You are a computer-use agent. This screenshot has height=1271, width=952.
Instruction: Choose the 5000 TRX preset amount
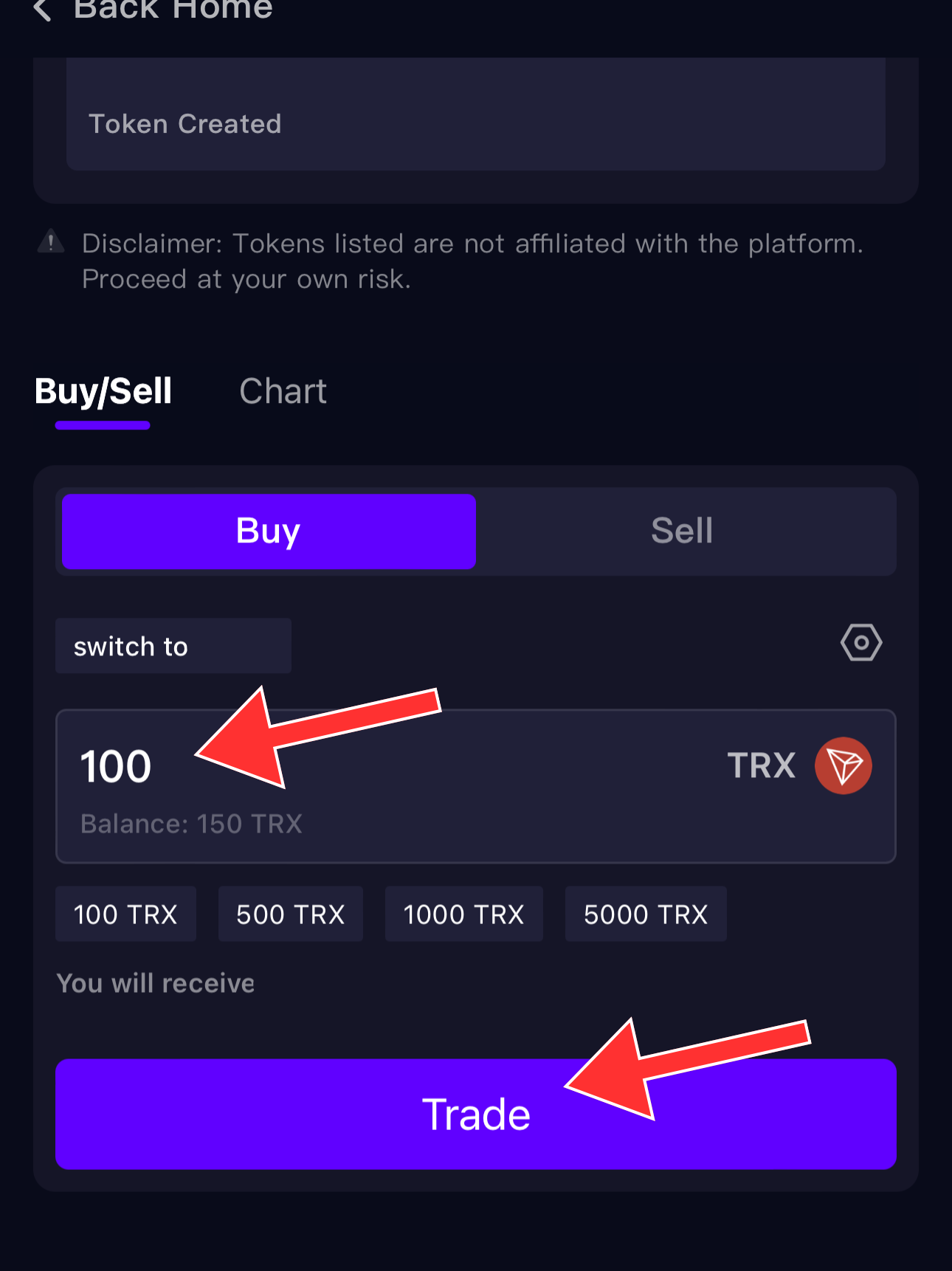point(646,914)
